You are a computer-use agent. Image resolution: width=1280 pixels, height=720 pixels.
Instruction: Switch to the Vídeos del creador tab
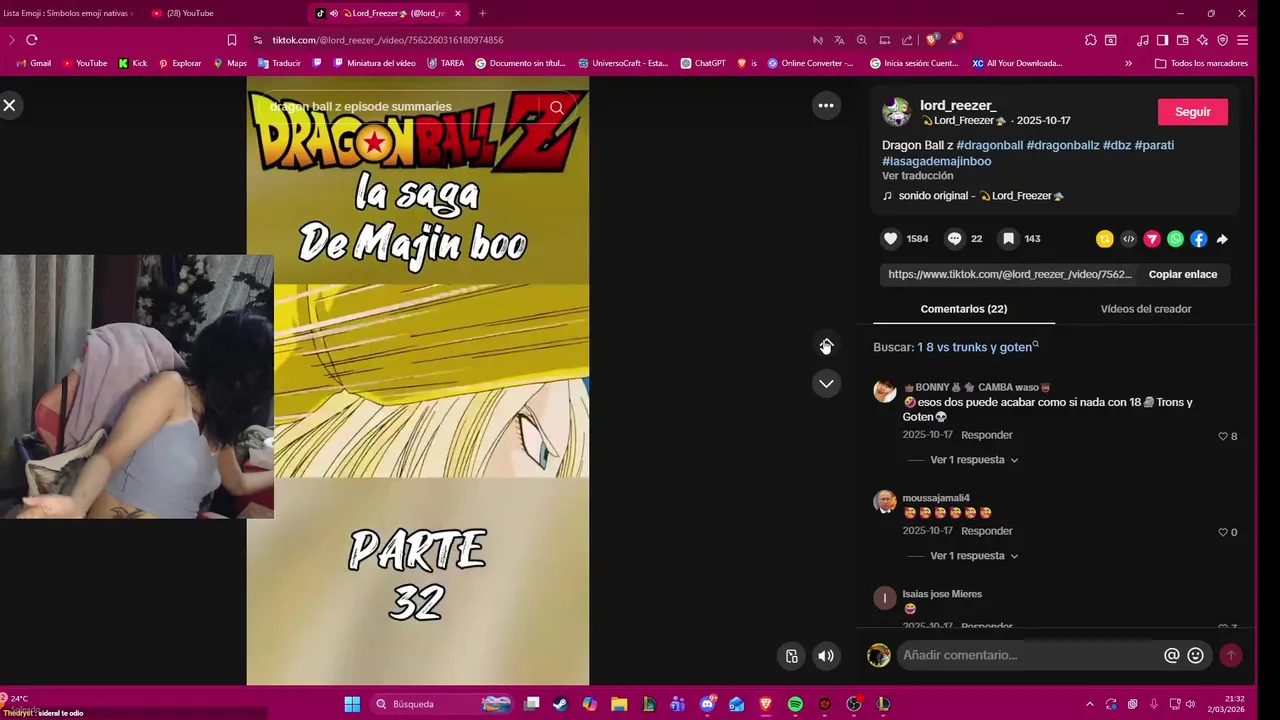1146,309
